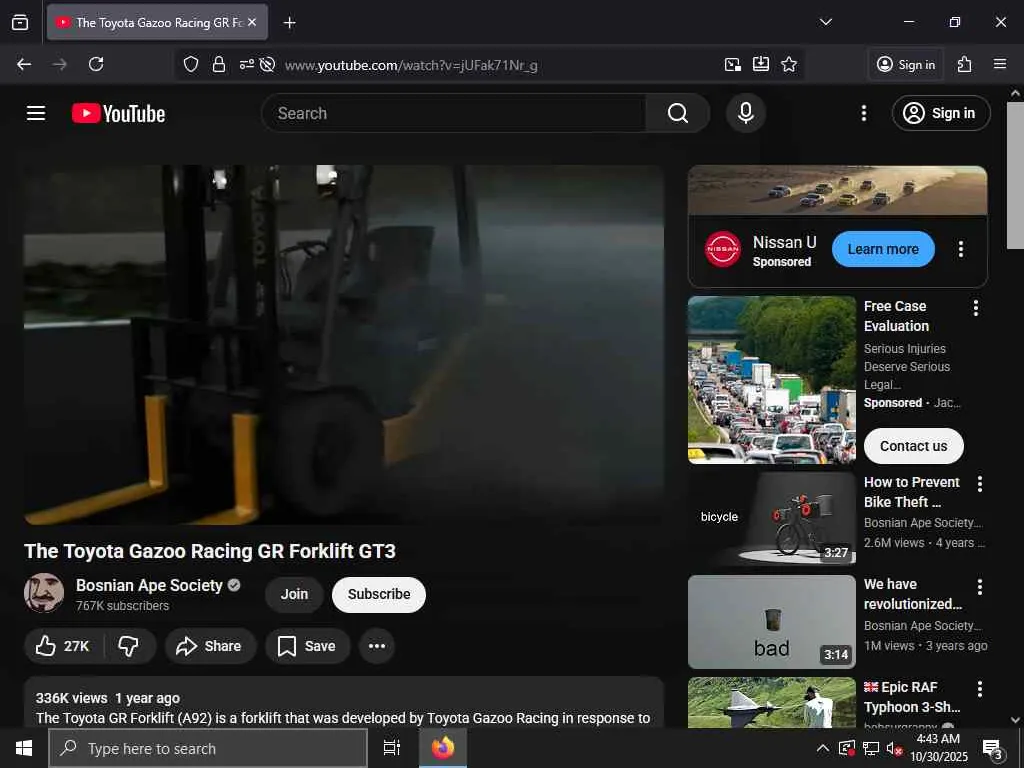Viewport: 1024px width, 768px height.
Task: Bookmark this page with star icon
Action: pyautogui.click(x=789, y=64)
